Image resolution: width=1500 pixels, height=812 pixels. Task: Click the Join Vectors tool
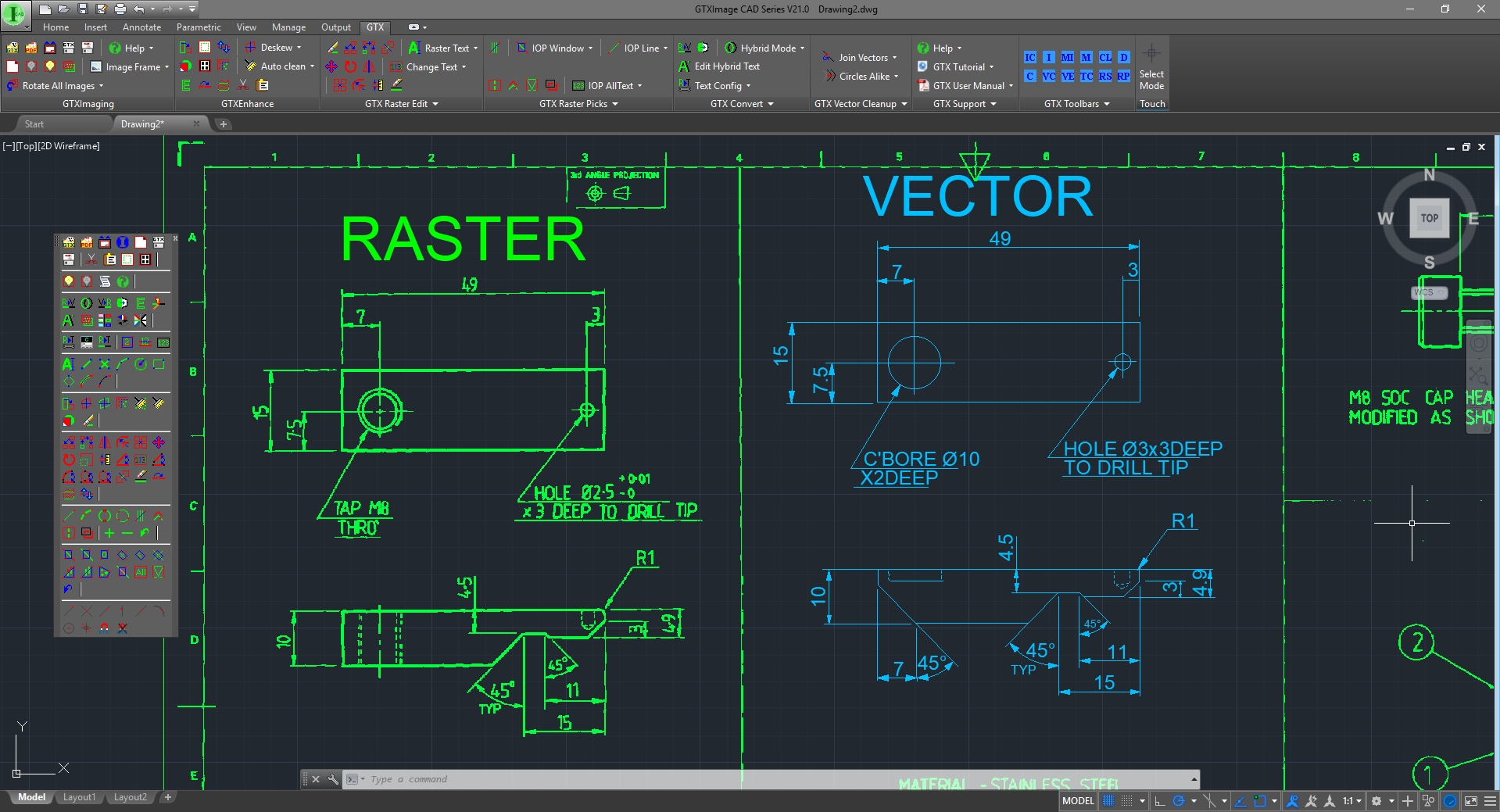pyautogui.click(x=859, y=57)
